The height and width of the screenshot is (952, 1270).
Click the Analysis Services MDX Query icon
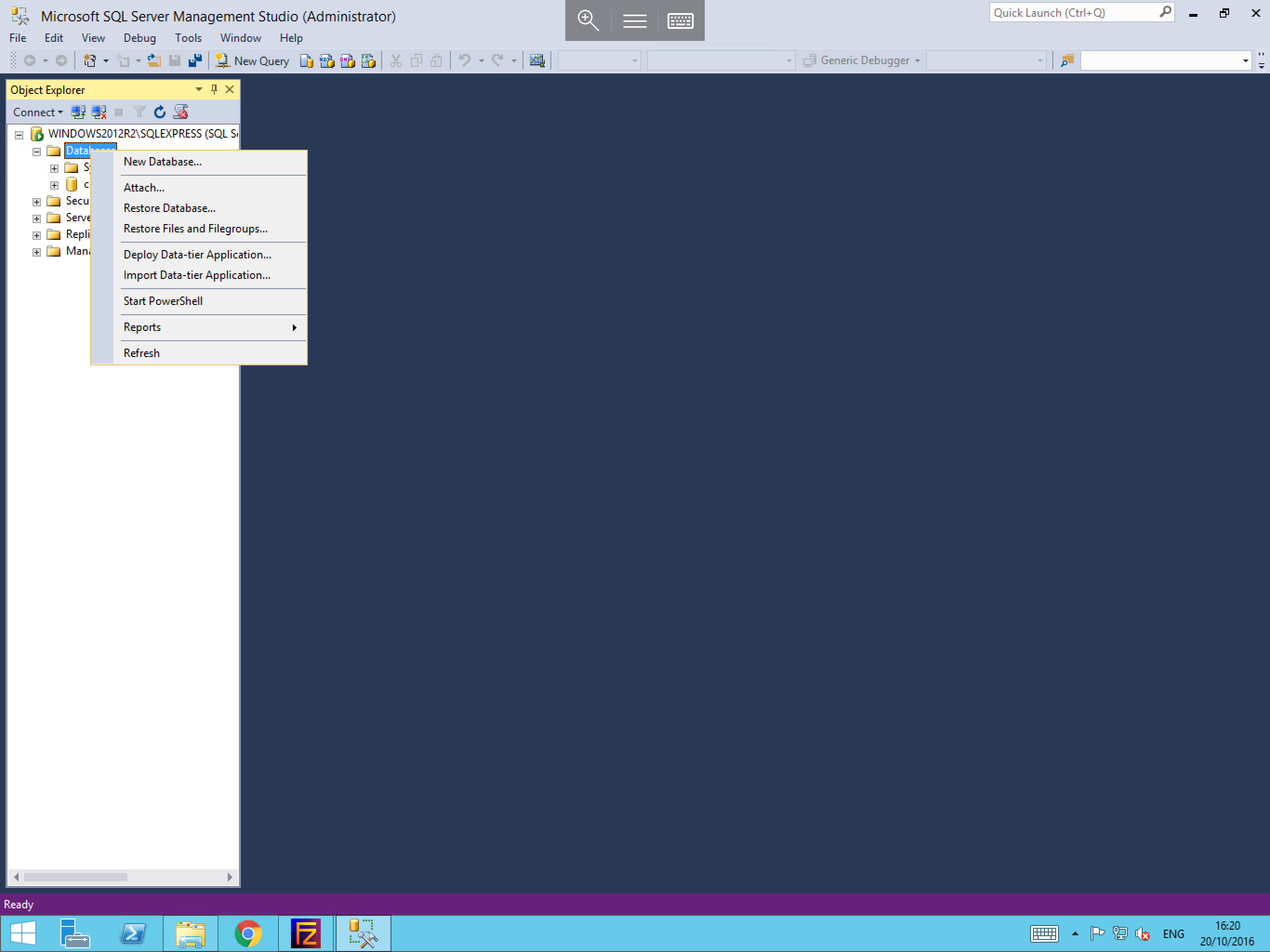pos(327,60)
